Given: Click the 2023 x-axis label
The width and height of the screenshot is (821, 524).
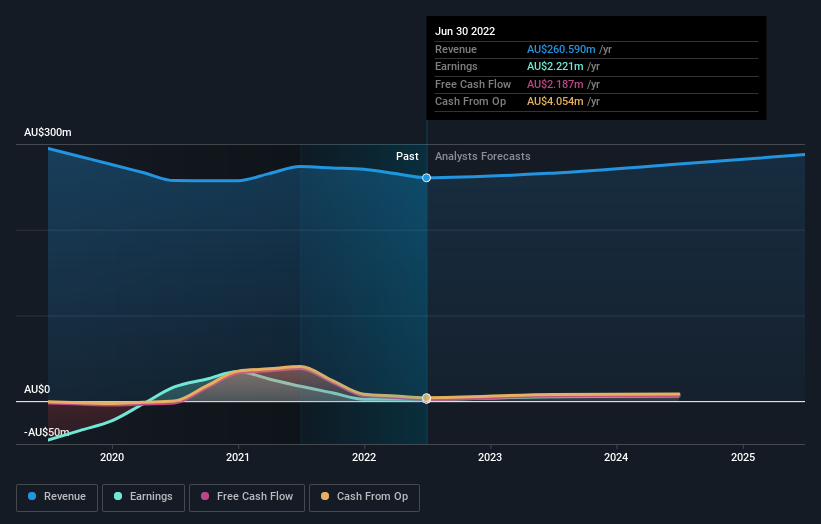Looking at the screenshot, I should pyautogui.click(x=490, y=458).
